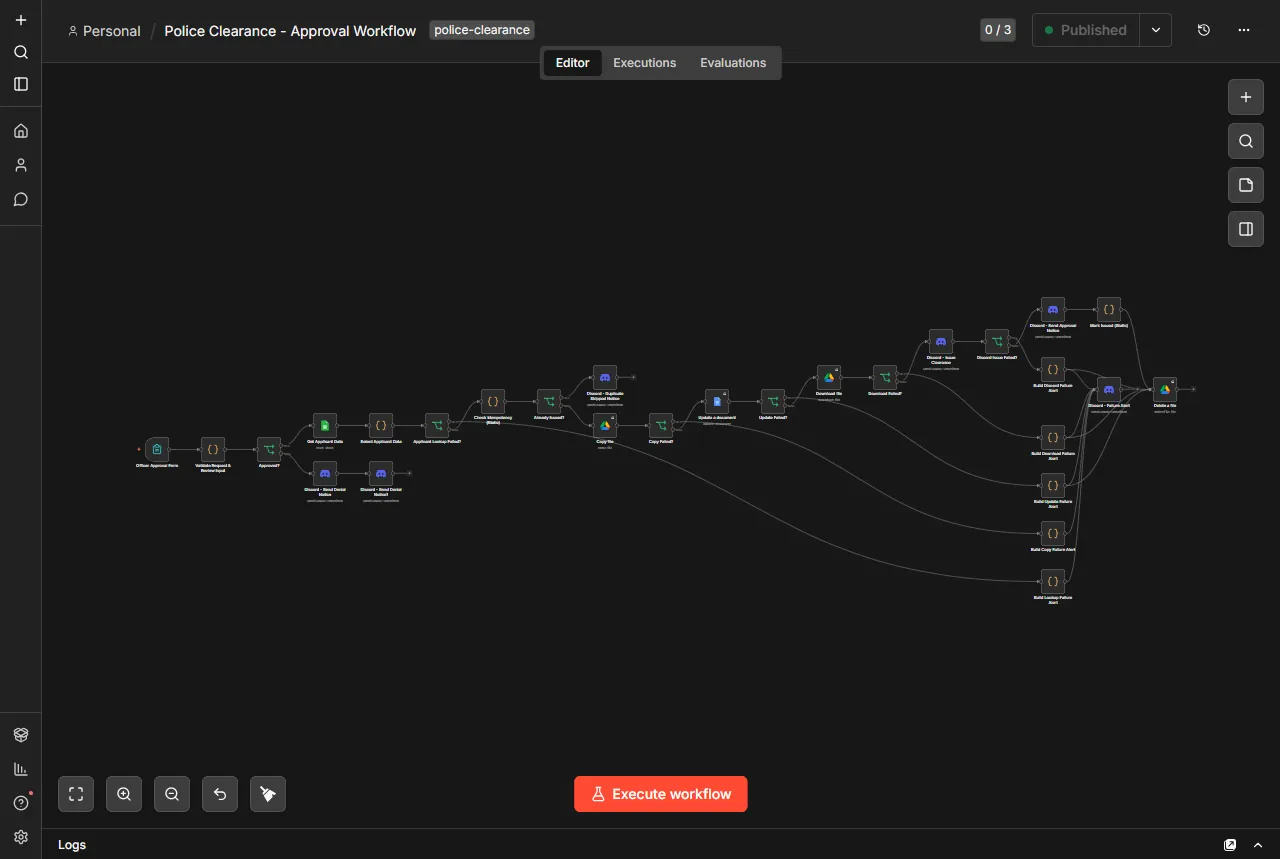Toggle the side panel button on canvas
The height and width of the screenshot is (859, 1280).
click(1246, 229)
